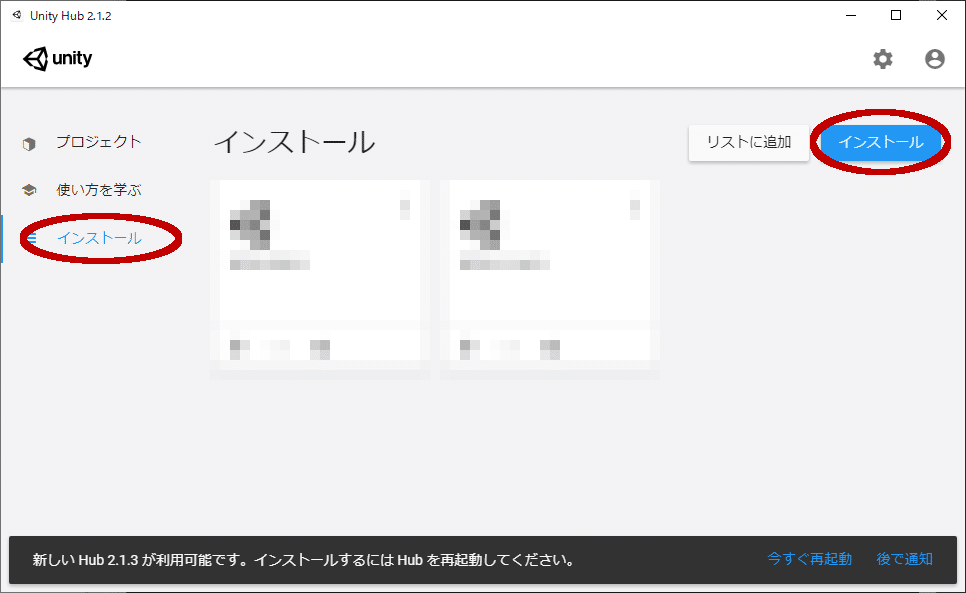Click the graduation cap icon beside 使い方を学ぶ
Screen dimensions: 966x593
coord(29,189)
